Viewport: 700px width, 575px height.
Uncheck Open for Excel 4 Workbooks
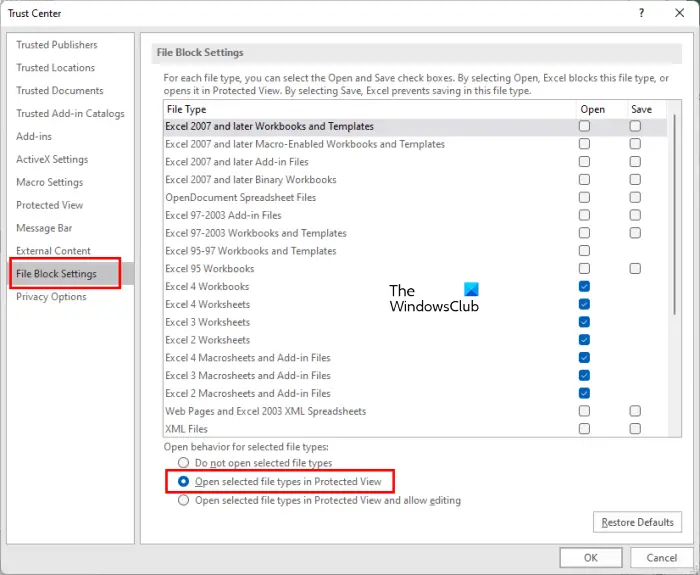coord(584,286)
